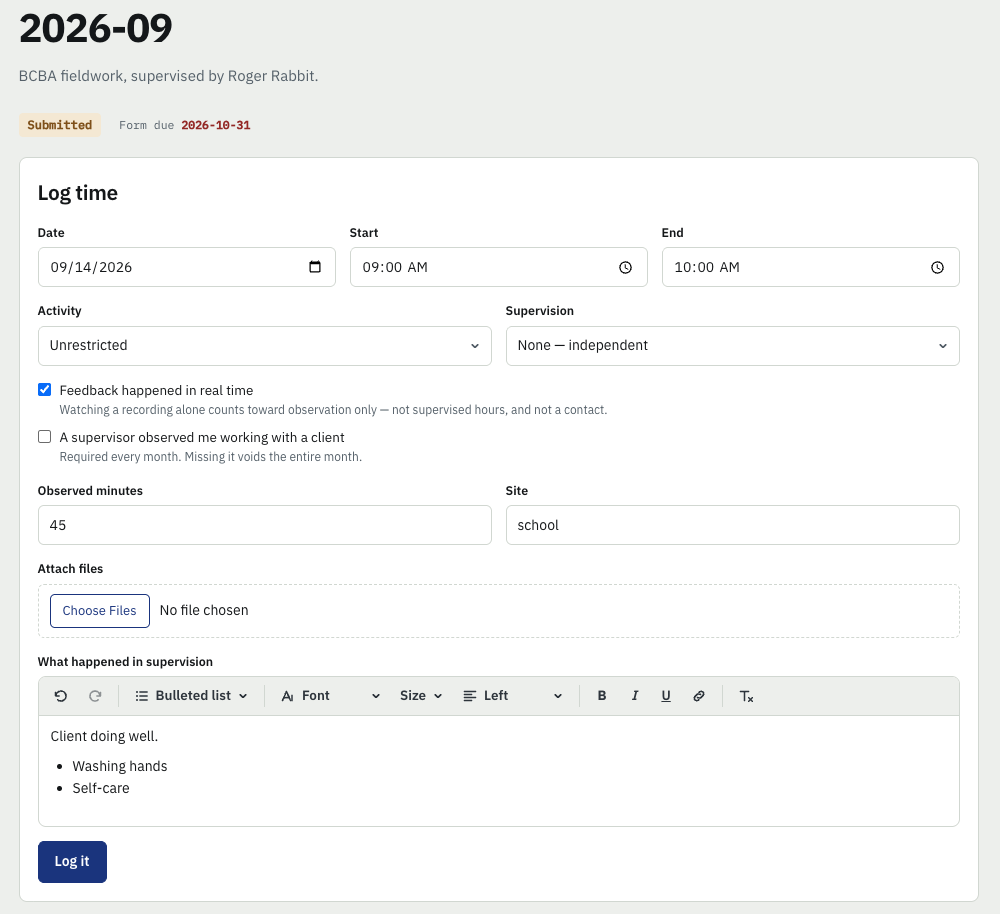
Task: Open the Size dropdown in editor toolbar
Action: (x=421, y=696)
